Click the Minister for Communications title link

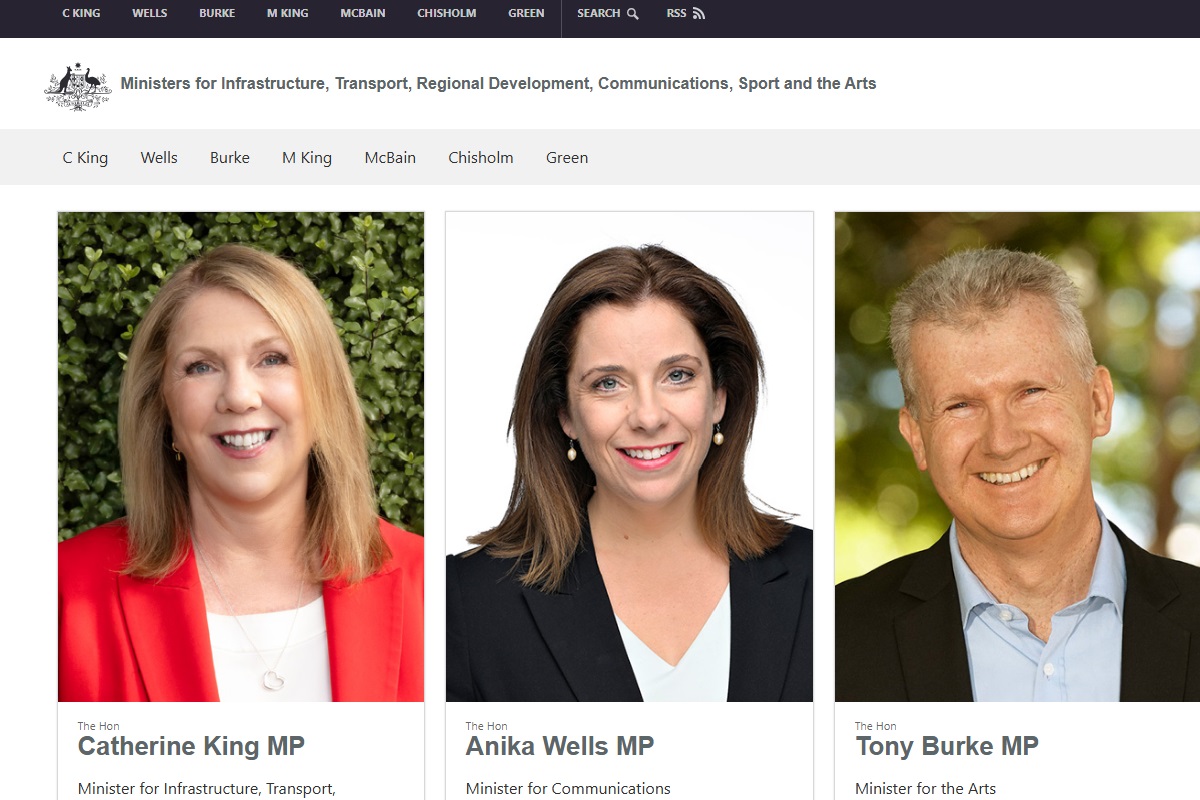567,789
